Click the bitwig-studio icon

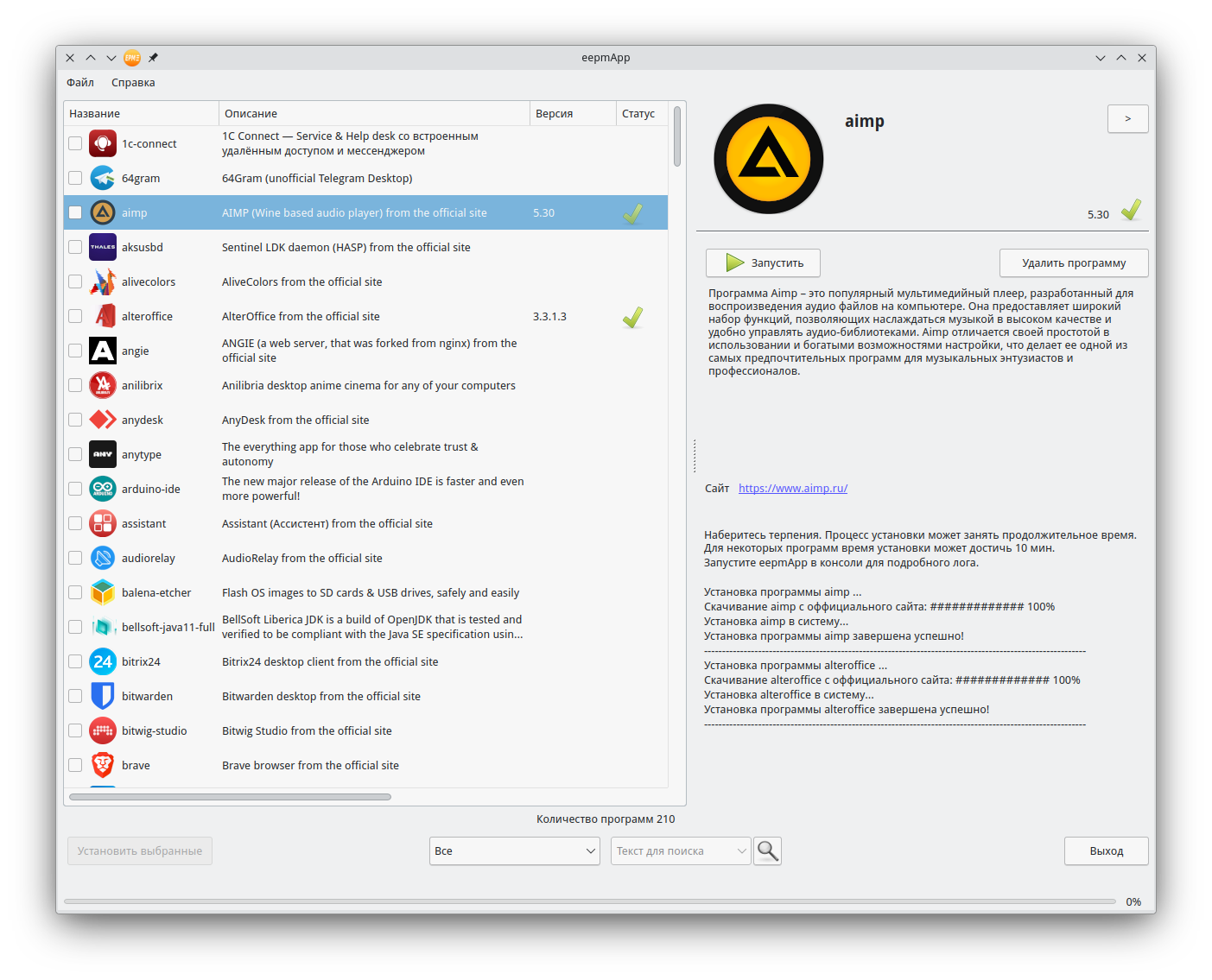[103, 730]
